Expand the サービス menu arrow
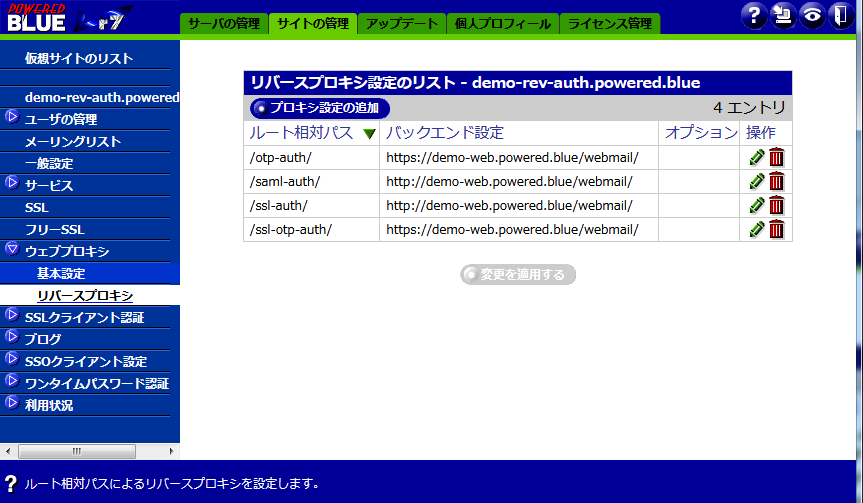863x503 pixels. 12,183
